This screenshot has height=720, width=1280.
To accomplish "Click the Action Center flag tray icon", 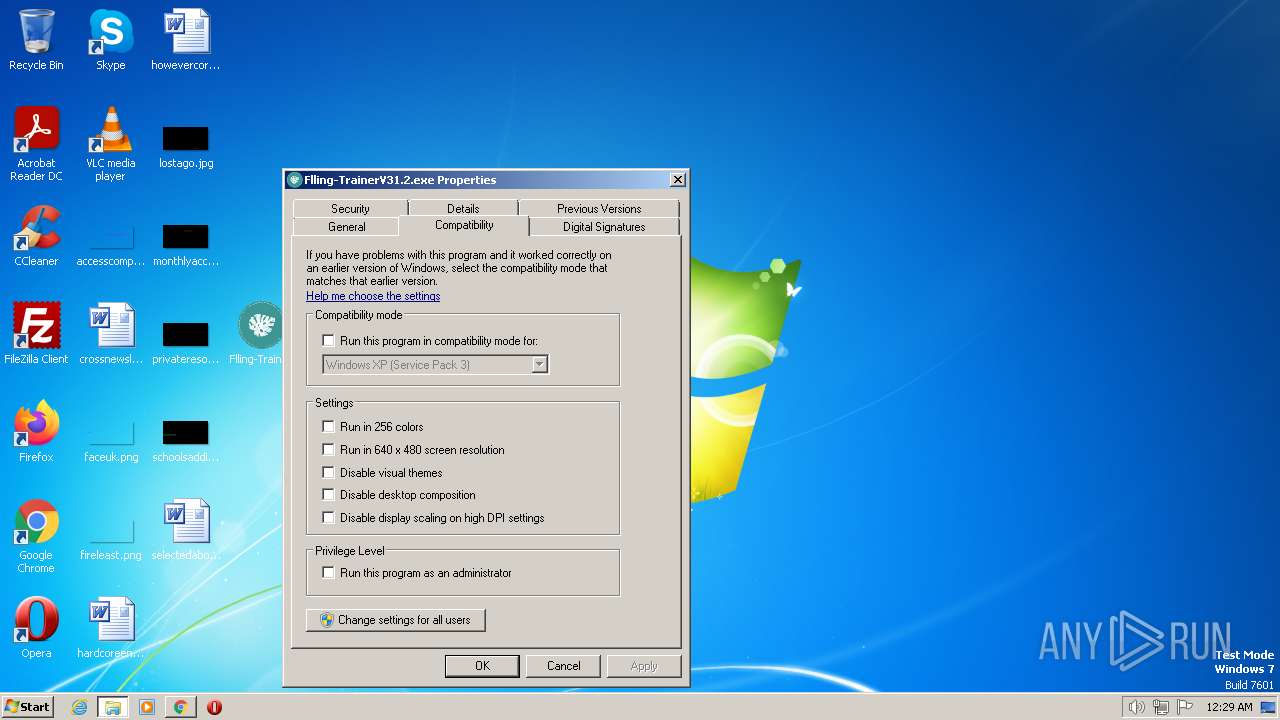I will point(1185,707).
